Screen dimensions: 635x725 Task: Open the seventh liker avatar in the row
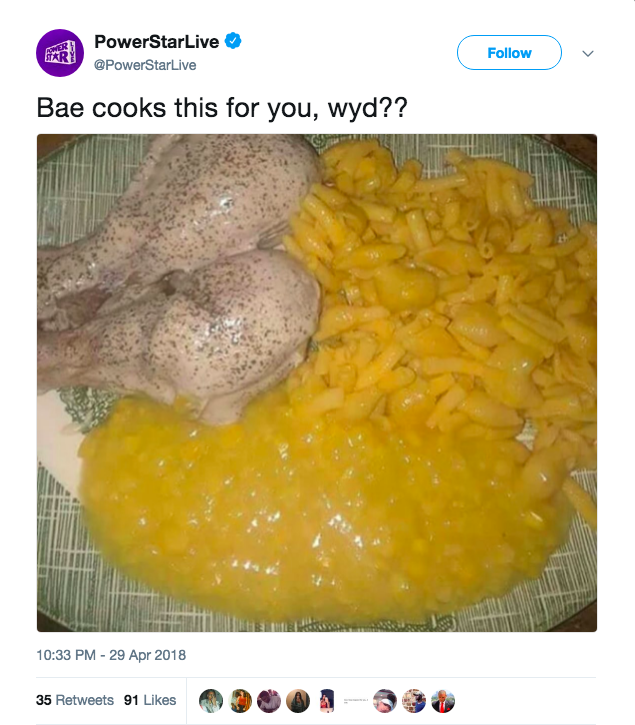pyautogui.click(x=386, y=701)
